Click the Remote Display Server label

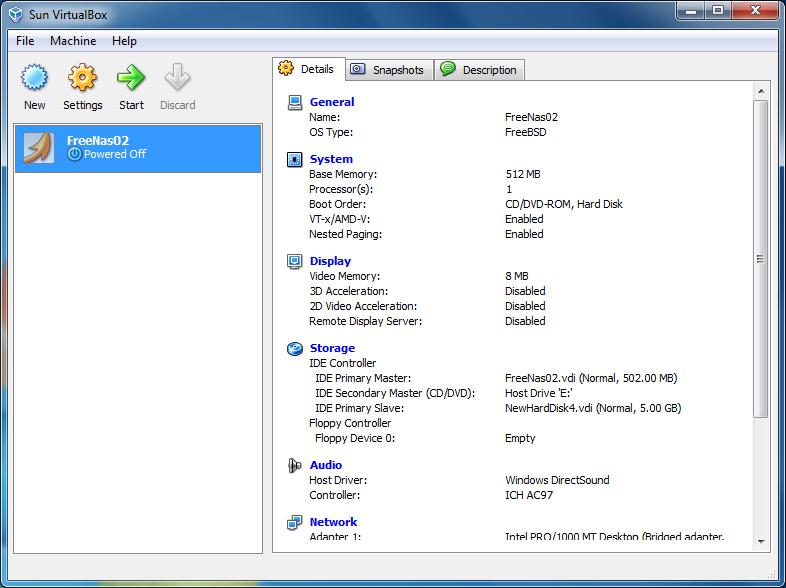365,321
